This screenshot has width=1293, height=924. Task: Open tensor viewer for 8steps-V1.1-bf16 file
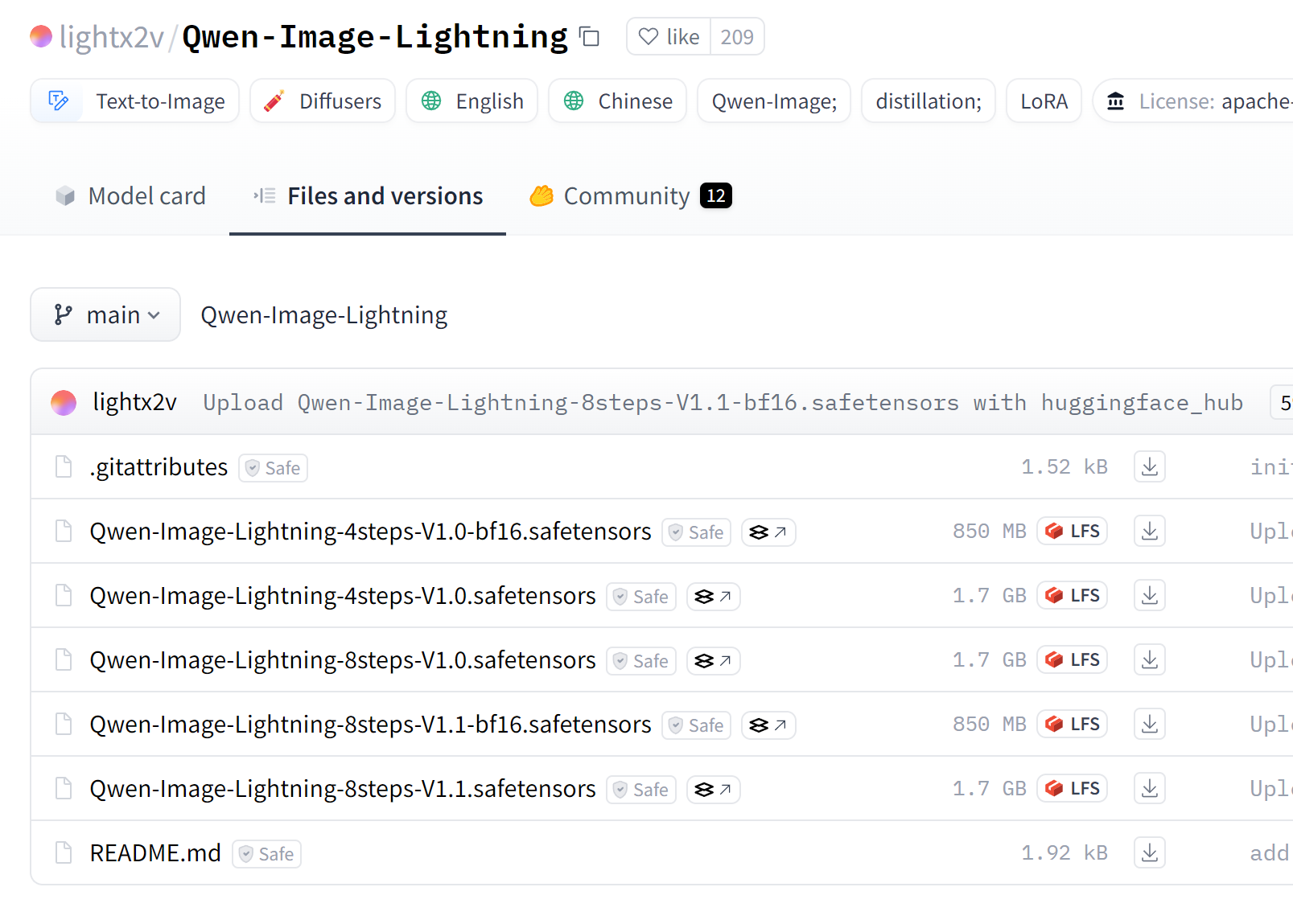click(x=768, y=725)
